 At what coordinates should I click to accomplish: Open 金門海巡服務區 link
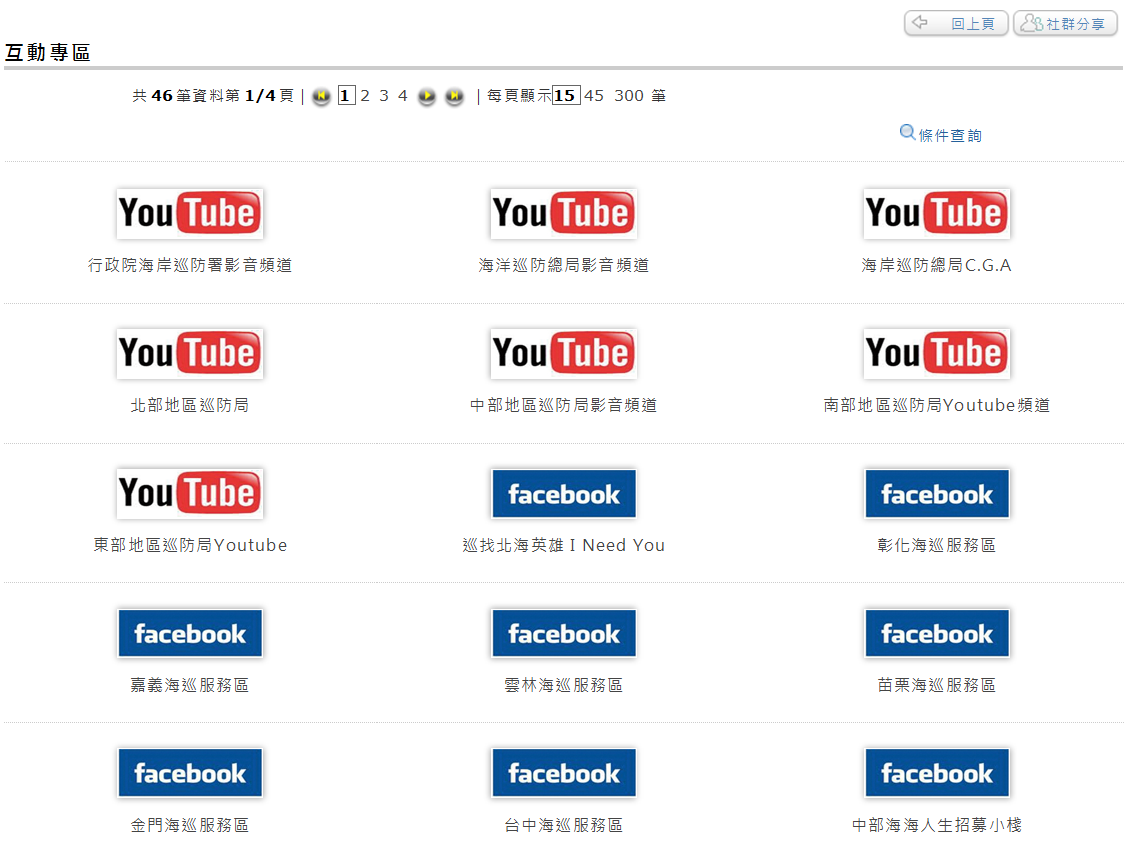point(190,825)
